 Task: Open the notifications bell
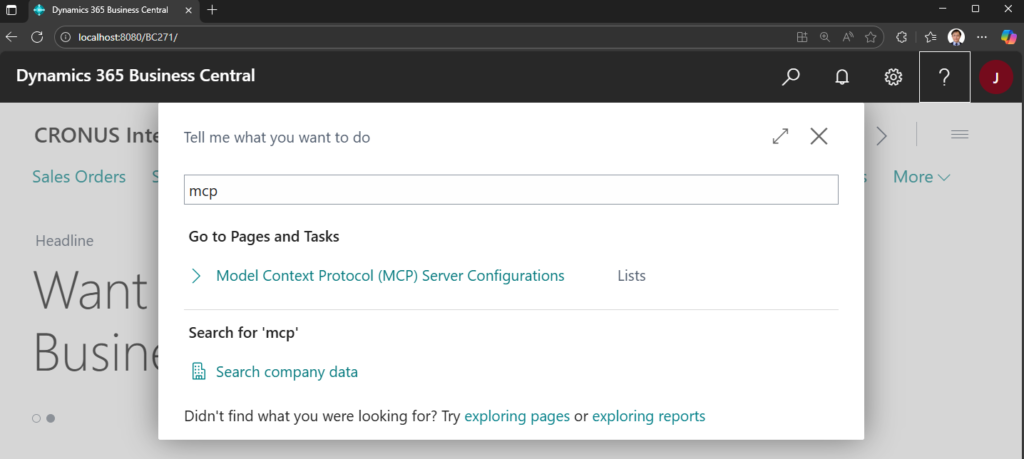[x=842, y=77]
